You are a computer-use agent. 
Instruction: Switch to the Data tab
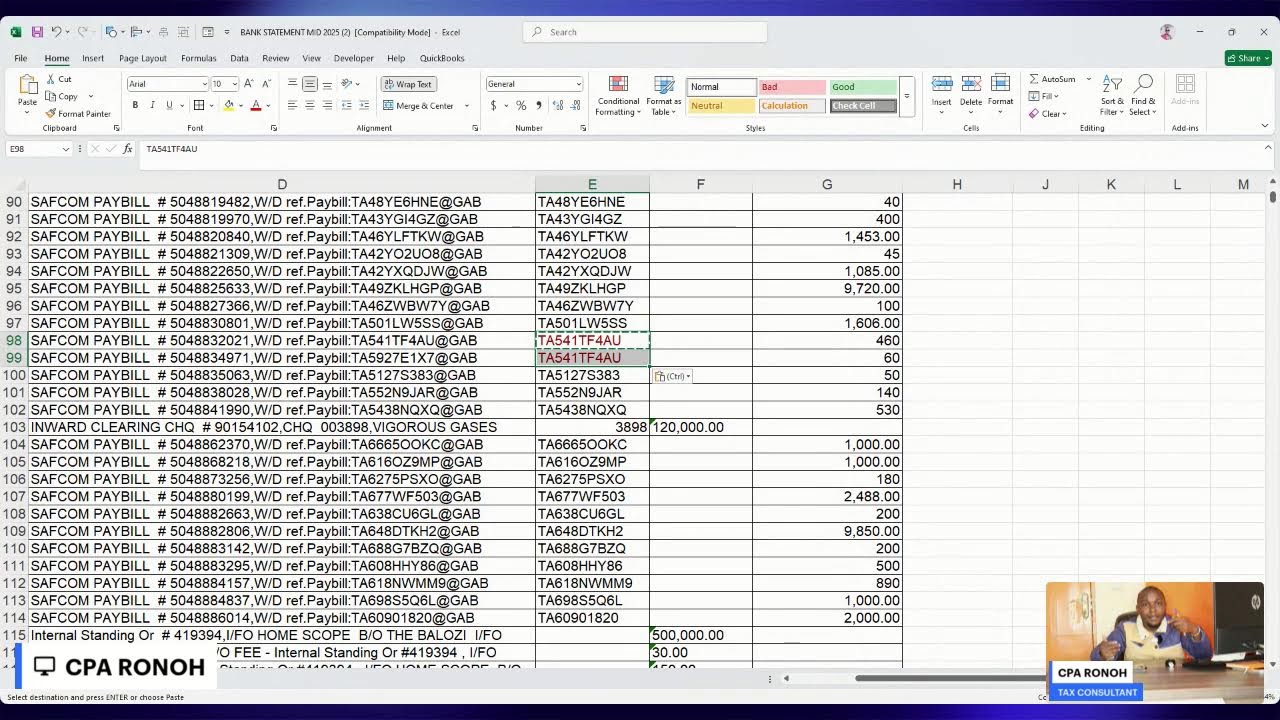click(x=239, y=58)
